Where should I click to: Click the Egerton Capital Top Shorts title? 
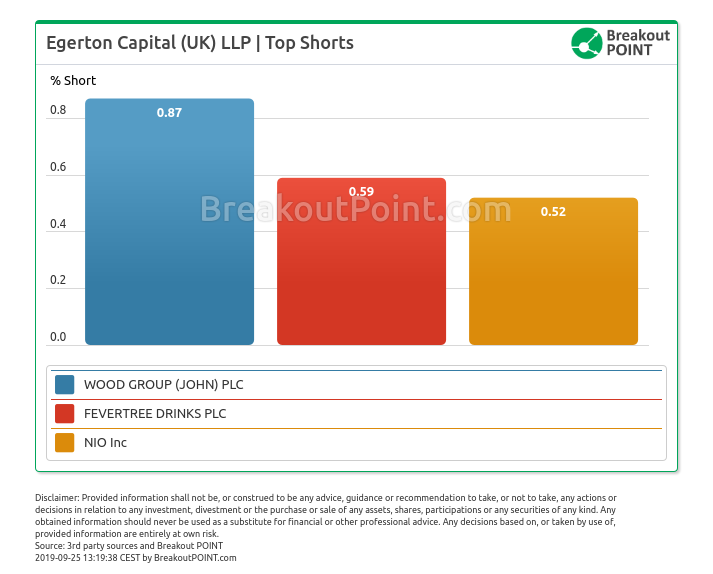[200, 43]
